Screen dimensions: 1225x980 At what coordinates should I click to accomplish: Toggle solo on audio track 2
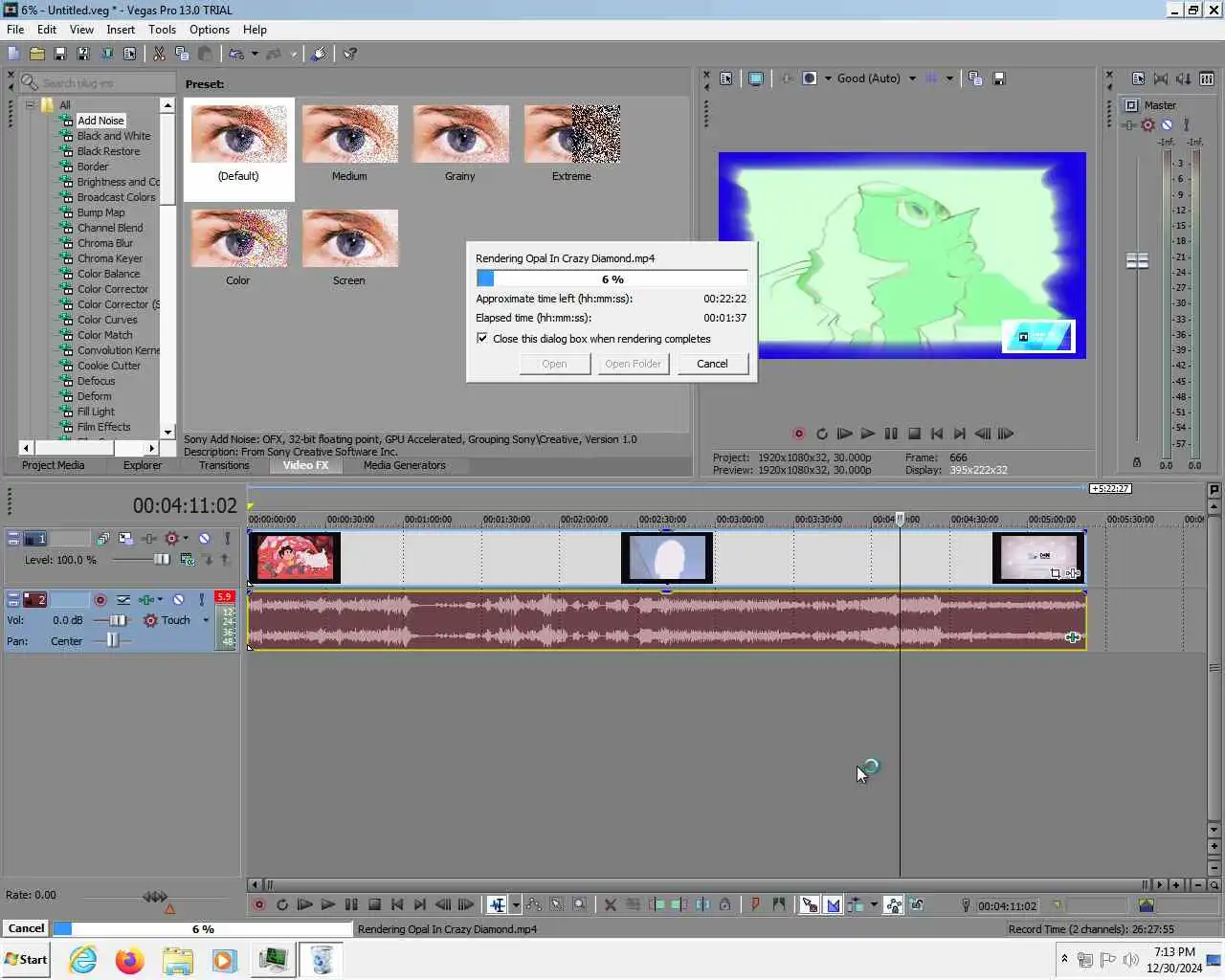click(201, 600)
